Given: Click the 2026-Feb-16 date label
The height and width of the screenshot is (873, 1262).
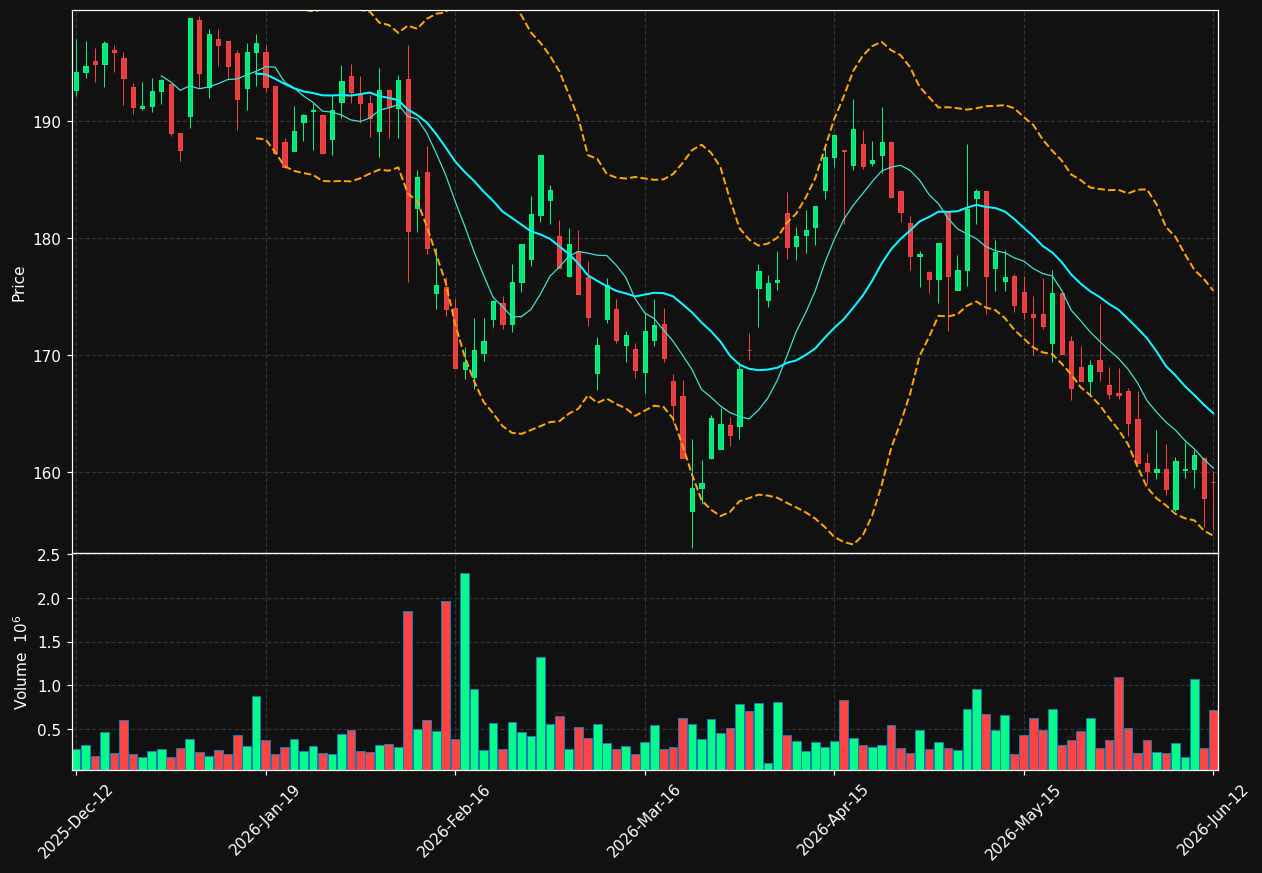Looking at the screenshot, I should pyautogui.click(x=454, y=821).
